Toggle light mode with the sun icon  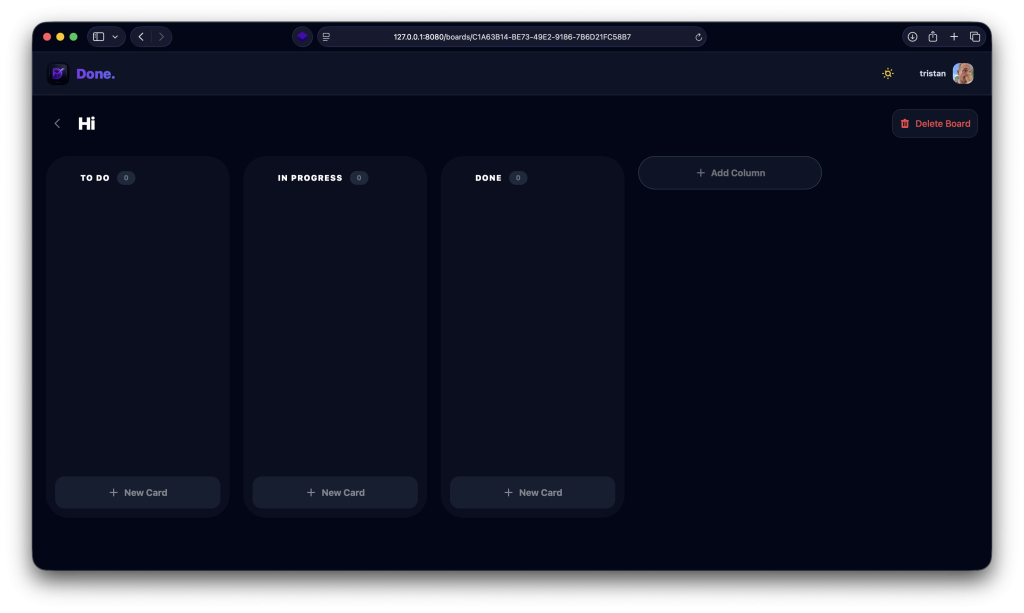click(887, 73)
